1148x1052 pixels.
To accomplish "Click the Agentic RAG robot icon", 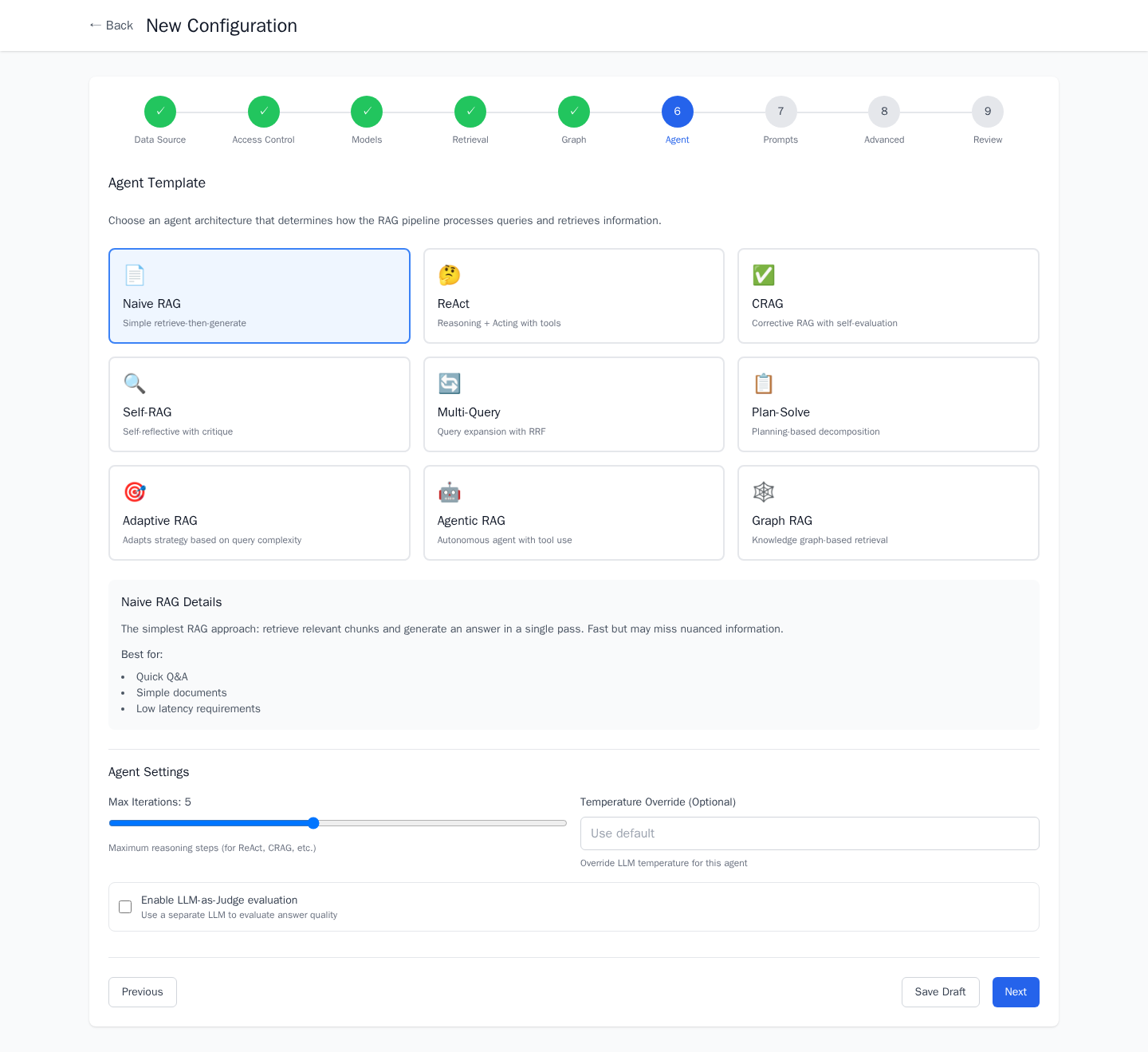I will (x=449, y=492).
